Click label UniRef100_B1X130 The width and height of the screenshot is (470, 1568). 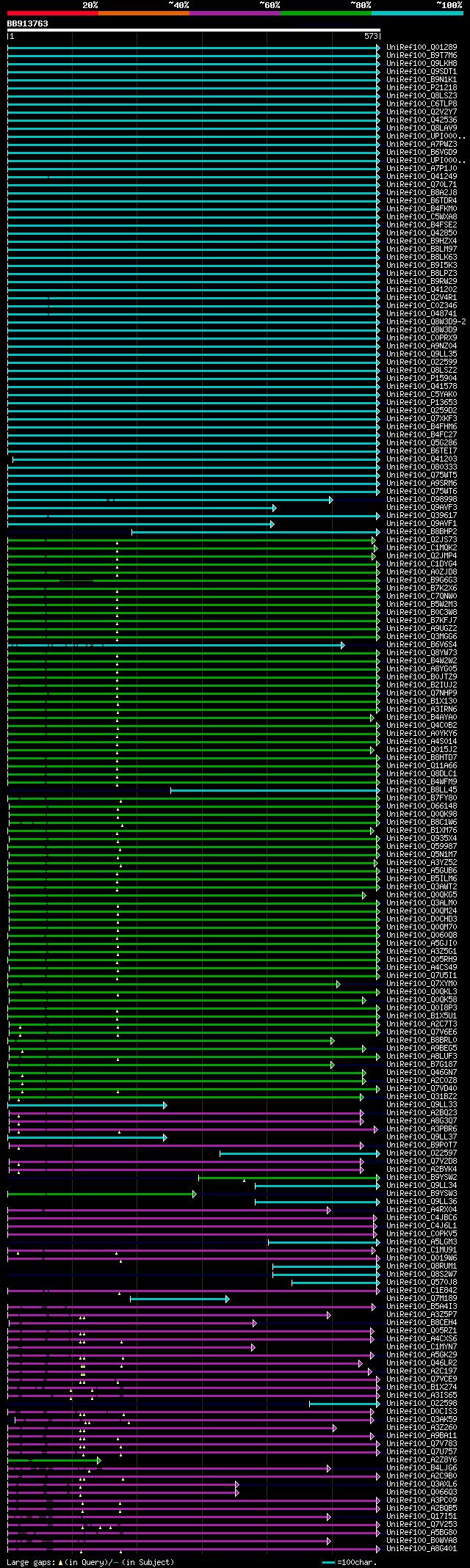tap(422, 701)
